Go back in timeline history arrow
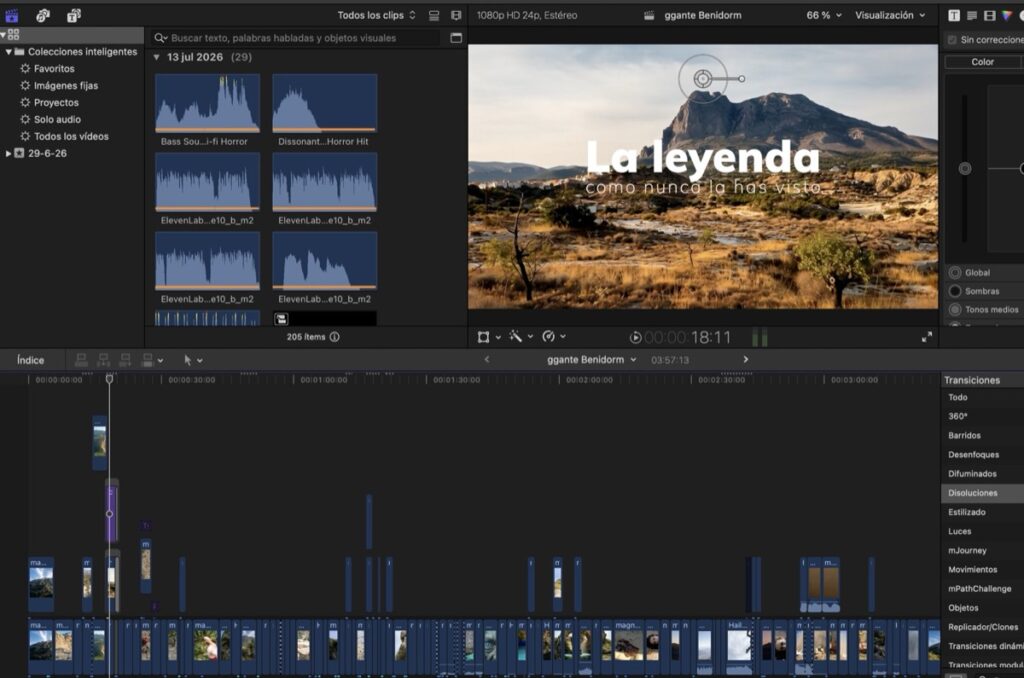This screenshot has height=678, width=1024. [487, 359]
